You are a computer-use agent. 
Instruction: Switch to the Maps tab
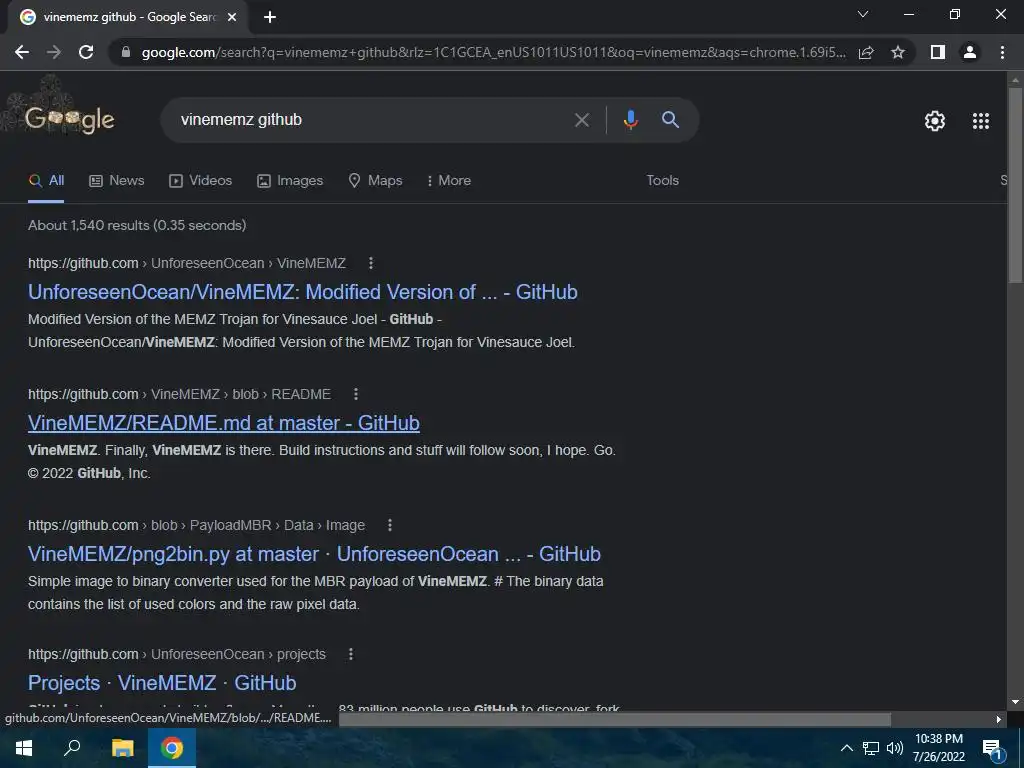tap(376, 180)
